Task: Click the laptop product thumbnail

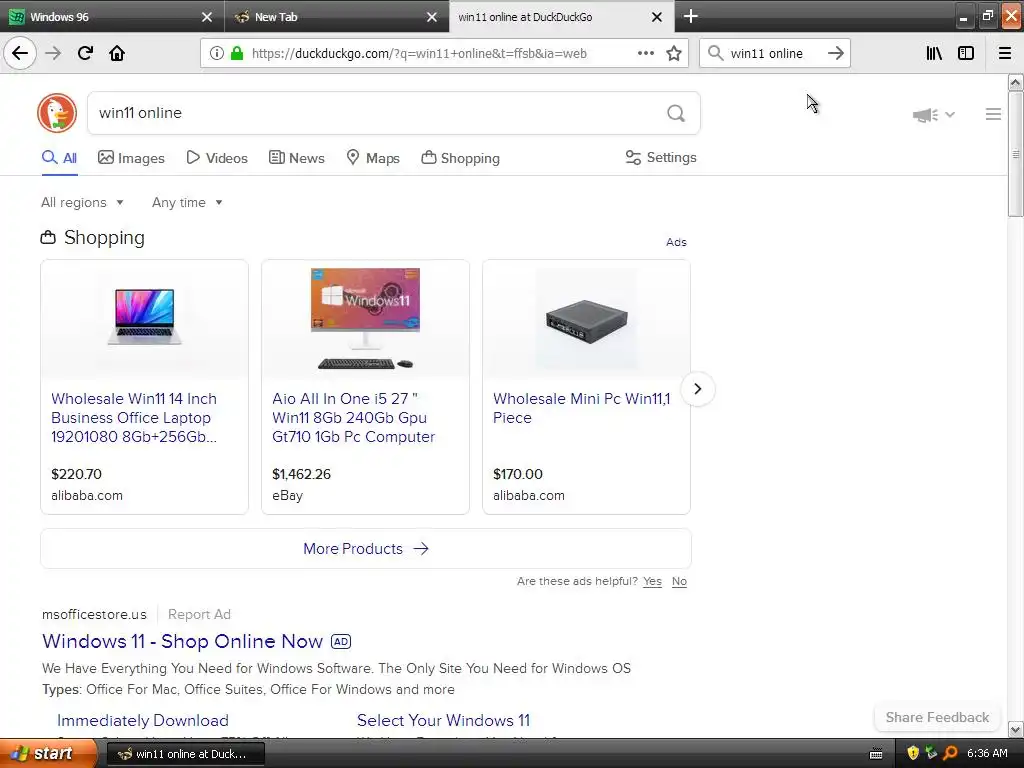Action: click(144, 318)
